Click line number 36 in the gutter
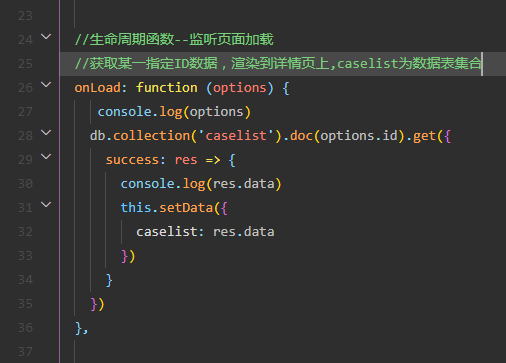Screen dimensions: 506x363 tap(25, 328)
